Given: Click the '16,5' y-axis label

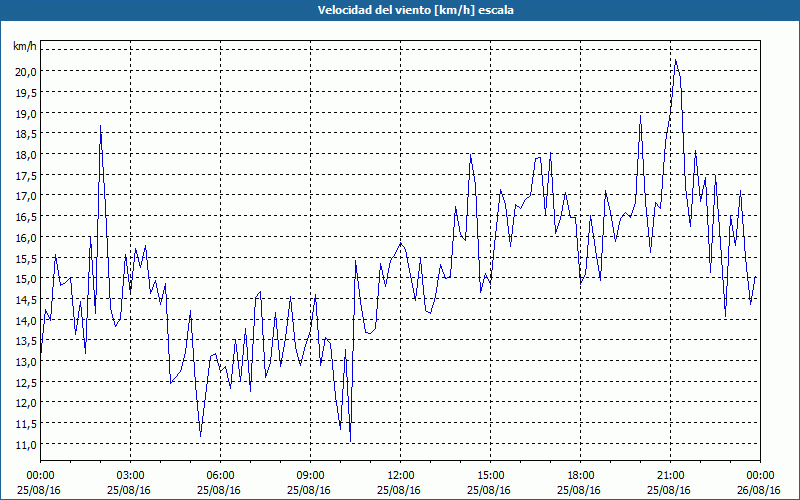Looking at the screenshot, I should [x=26, y=217].
